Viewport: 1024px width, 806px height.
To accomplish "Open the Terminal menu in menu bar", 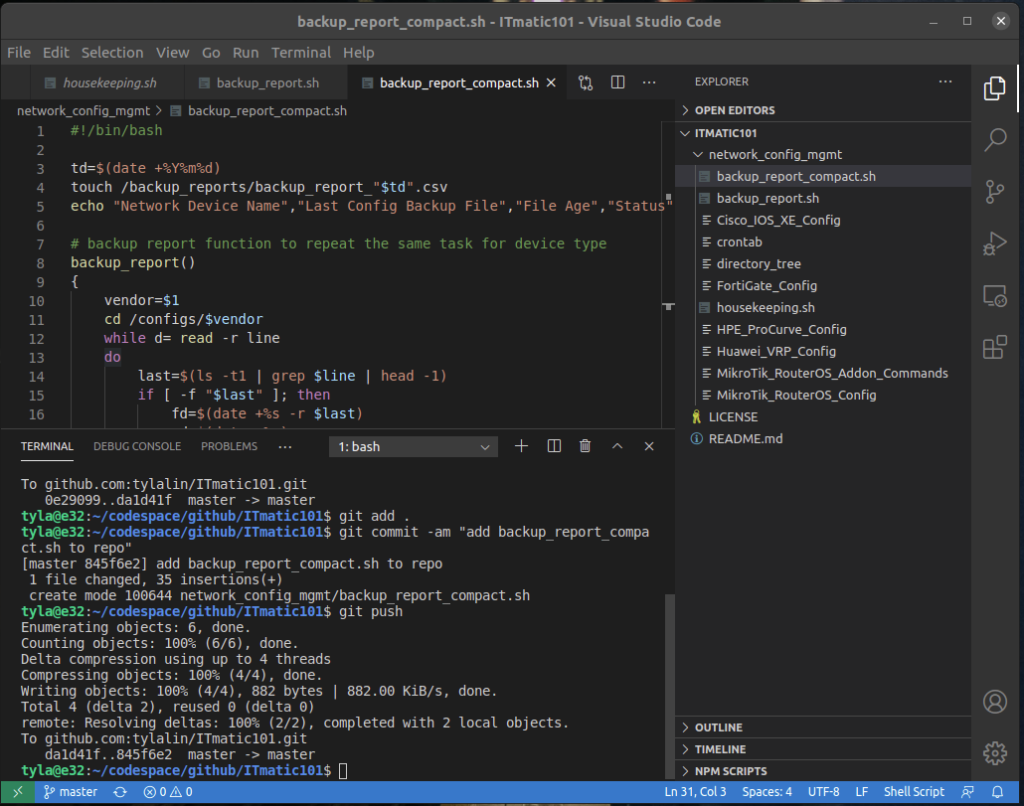I will click(301, 52).
